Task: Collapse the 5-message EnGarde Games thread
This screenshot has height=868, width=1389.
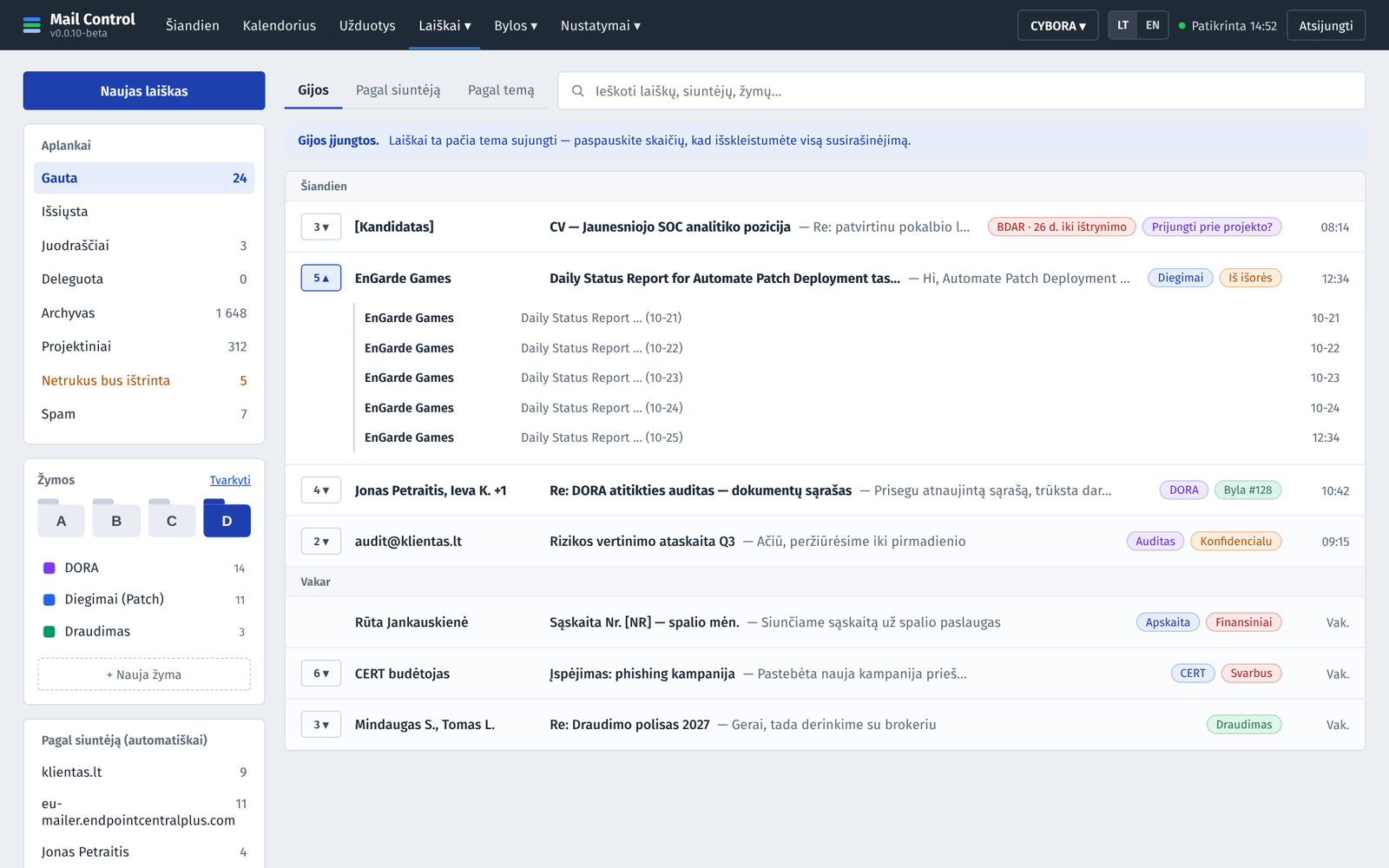Action: [321, 278]
